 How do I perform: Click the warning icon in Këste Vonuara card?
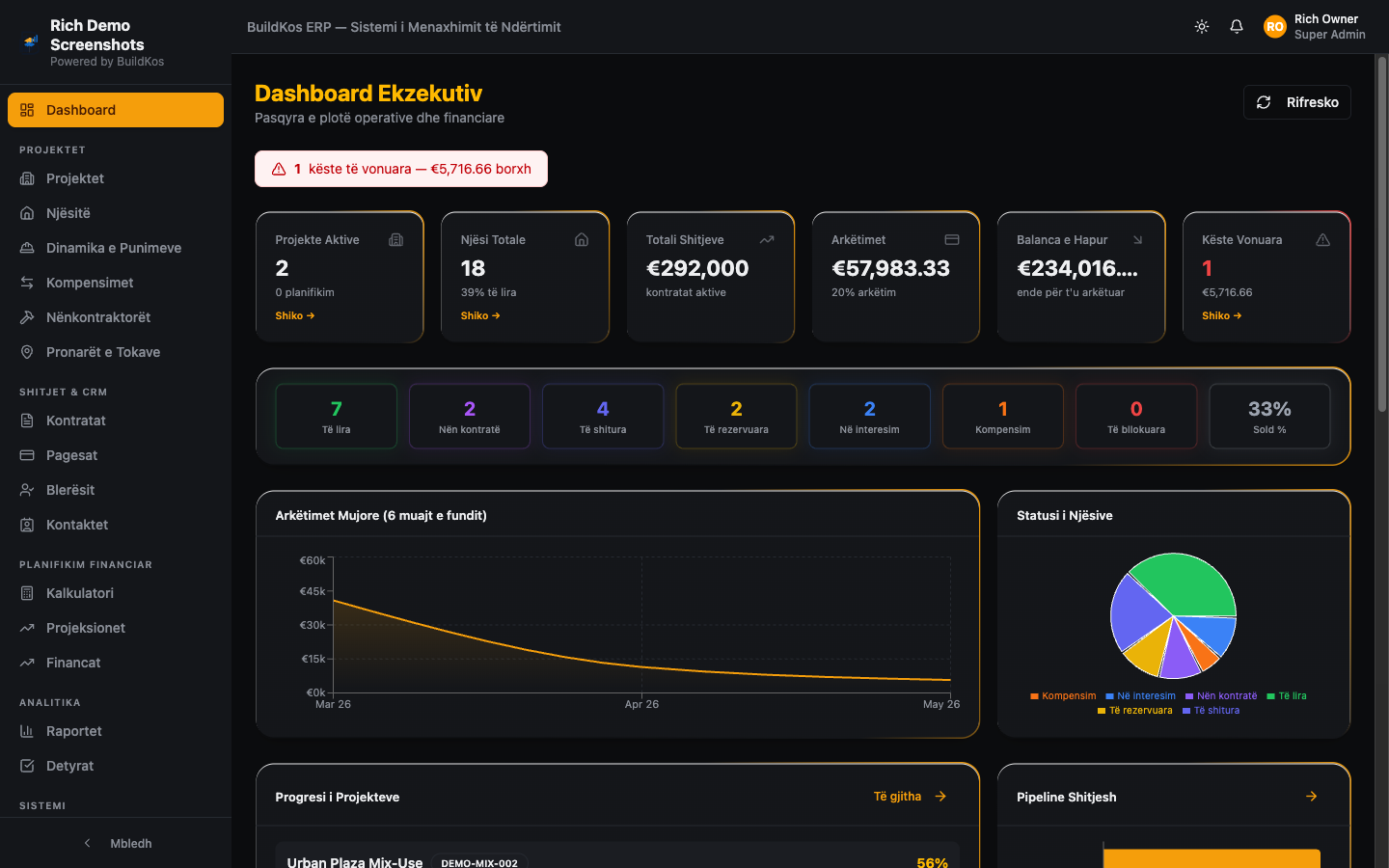1323,239
